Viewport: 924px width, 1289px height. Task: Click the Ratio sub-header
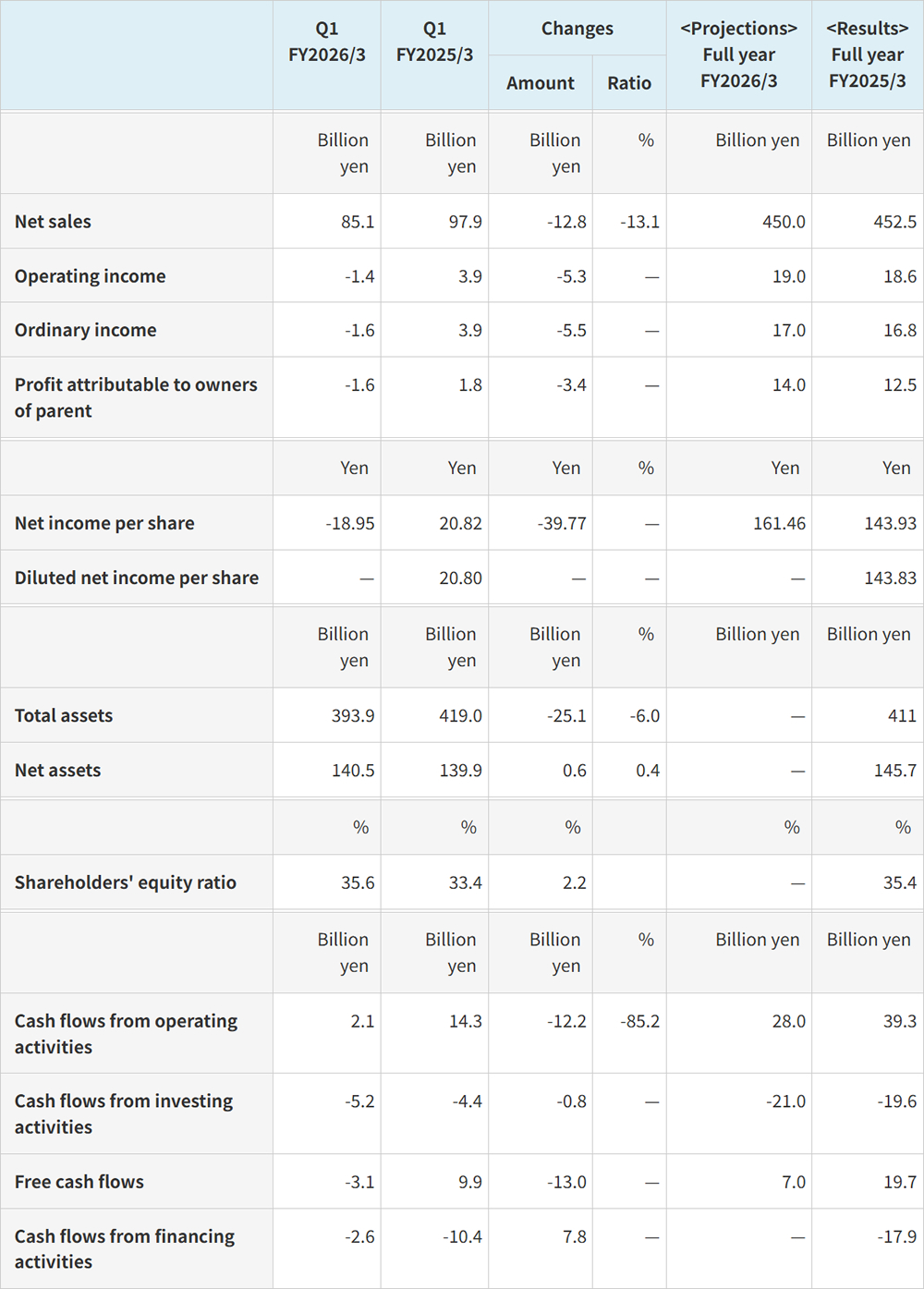pyautogui.click(x=629, y=83)
